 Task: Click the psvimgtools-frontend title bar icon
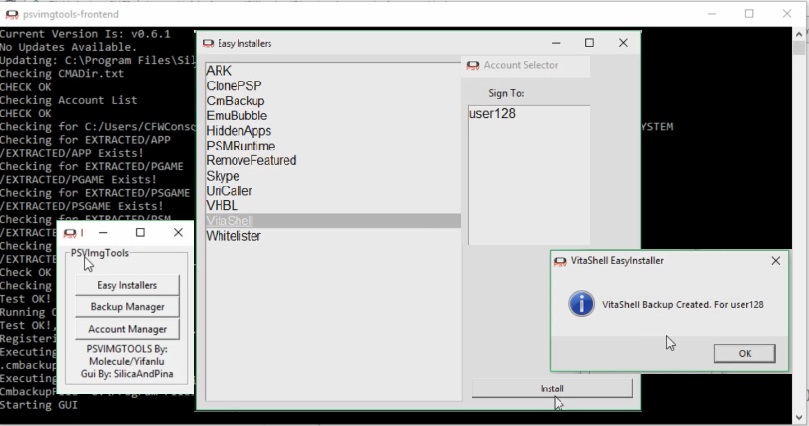[12, 14]
